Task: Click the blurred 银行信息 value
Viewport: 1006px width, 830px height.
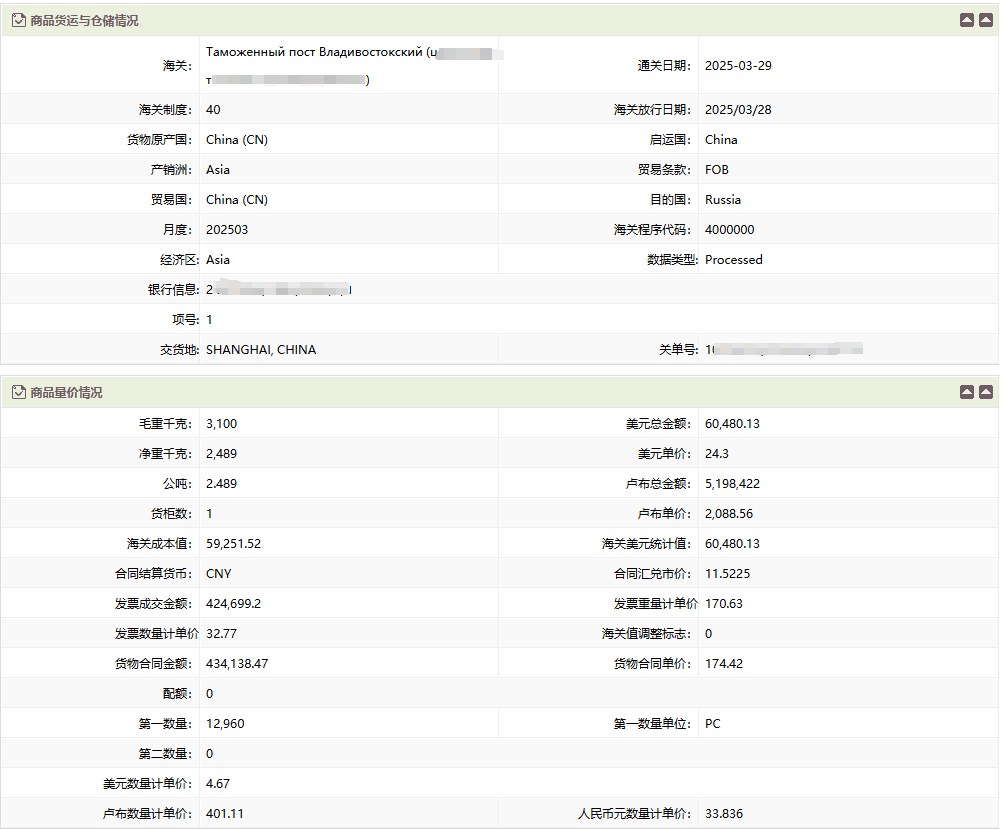Action: pos(279,290)
